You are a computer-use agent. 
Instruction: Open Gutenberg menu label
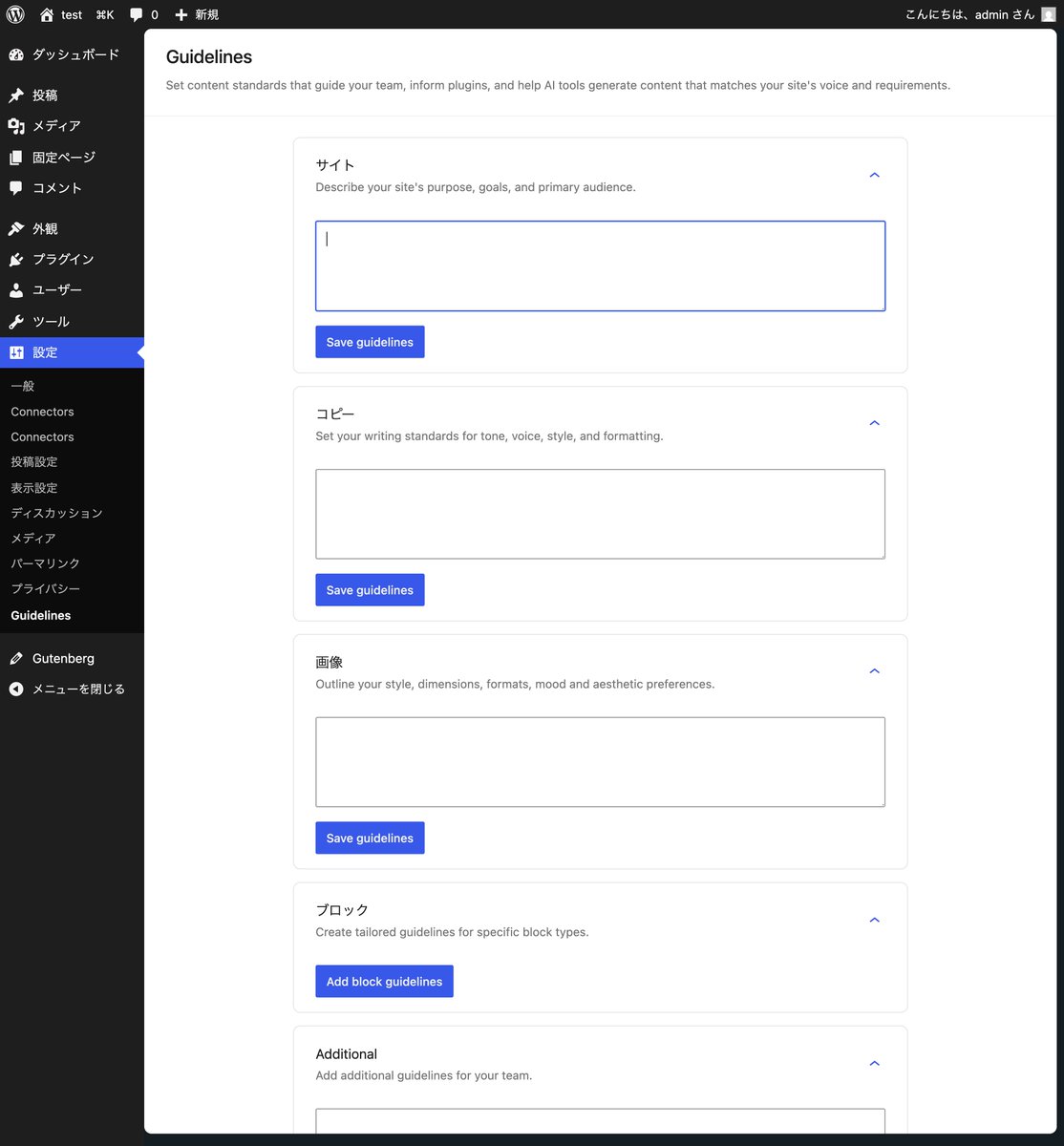point(63,659)
